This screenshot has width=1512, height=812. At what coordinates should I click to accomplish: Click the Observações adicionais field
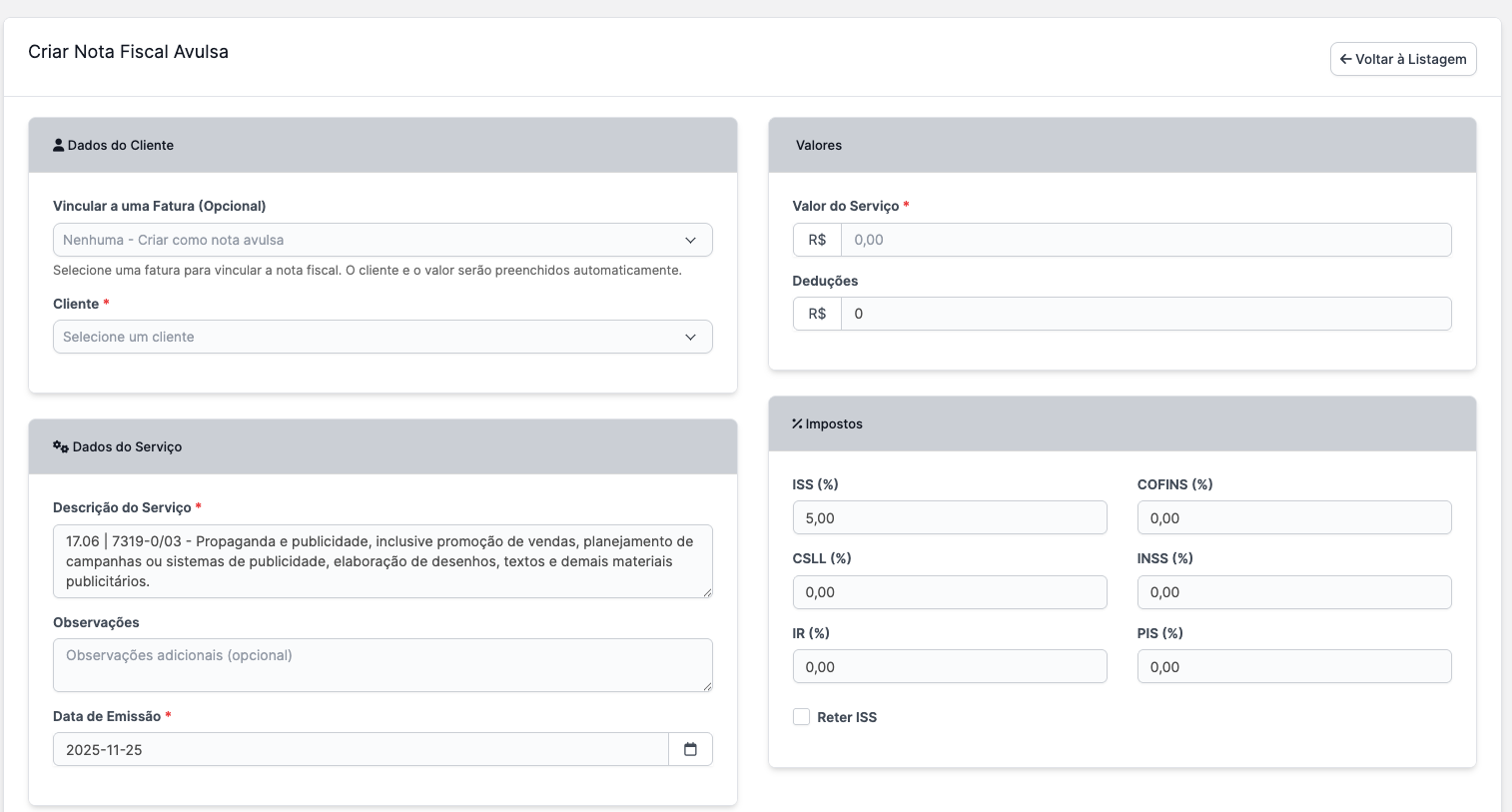pos(382,665)
